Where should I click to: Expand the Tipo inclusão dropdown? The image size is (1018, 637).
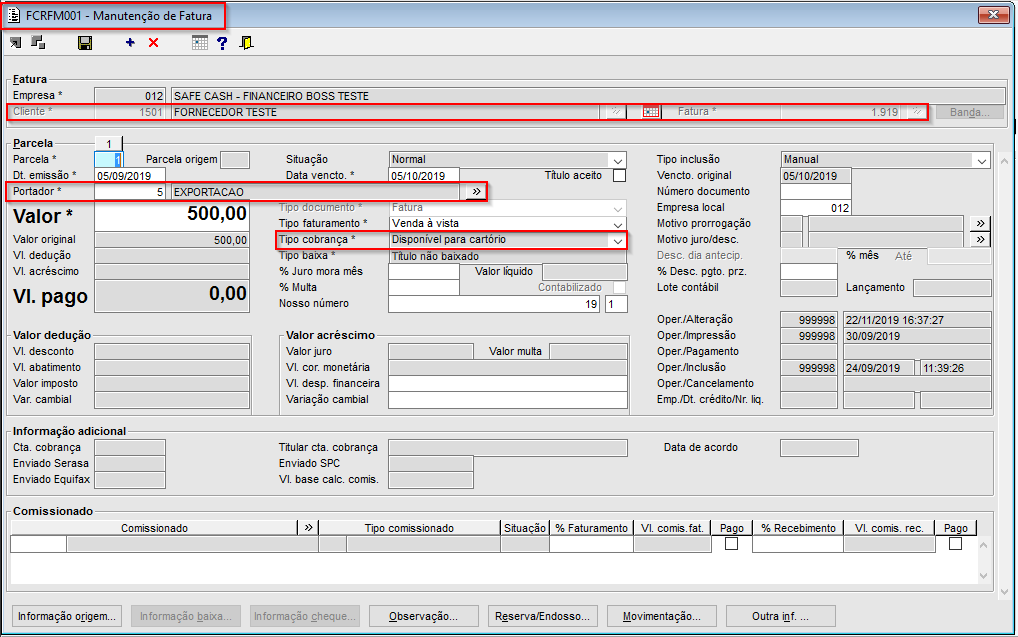click(982, 160)
